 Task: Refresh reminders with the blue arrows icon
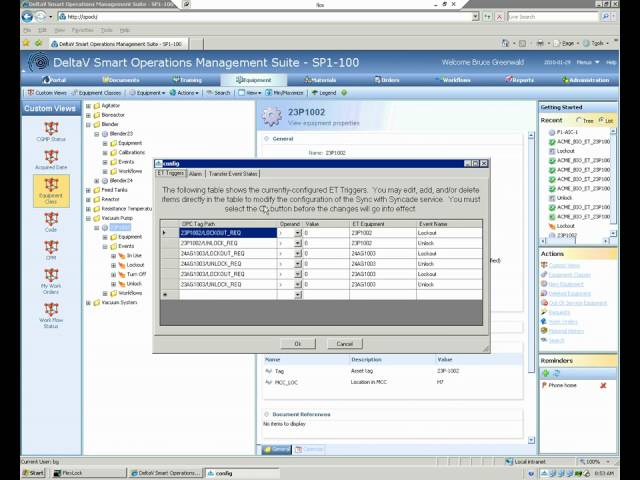pyautogui.click(x=556, y=373)
